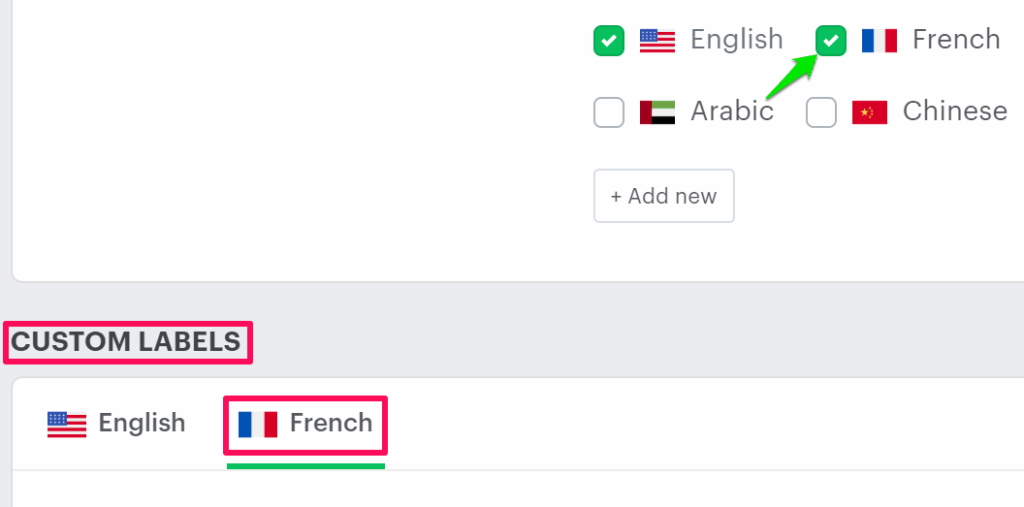The height and width of the screenshot is (507, 1024).
Task: Click the green underline below French tab
Action: 305,465
